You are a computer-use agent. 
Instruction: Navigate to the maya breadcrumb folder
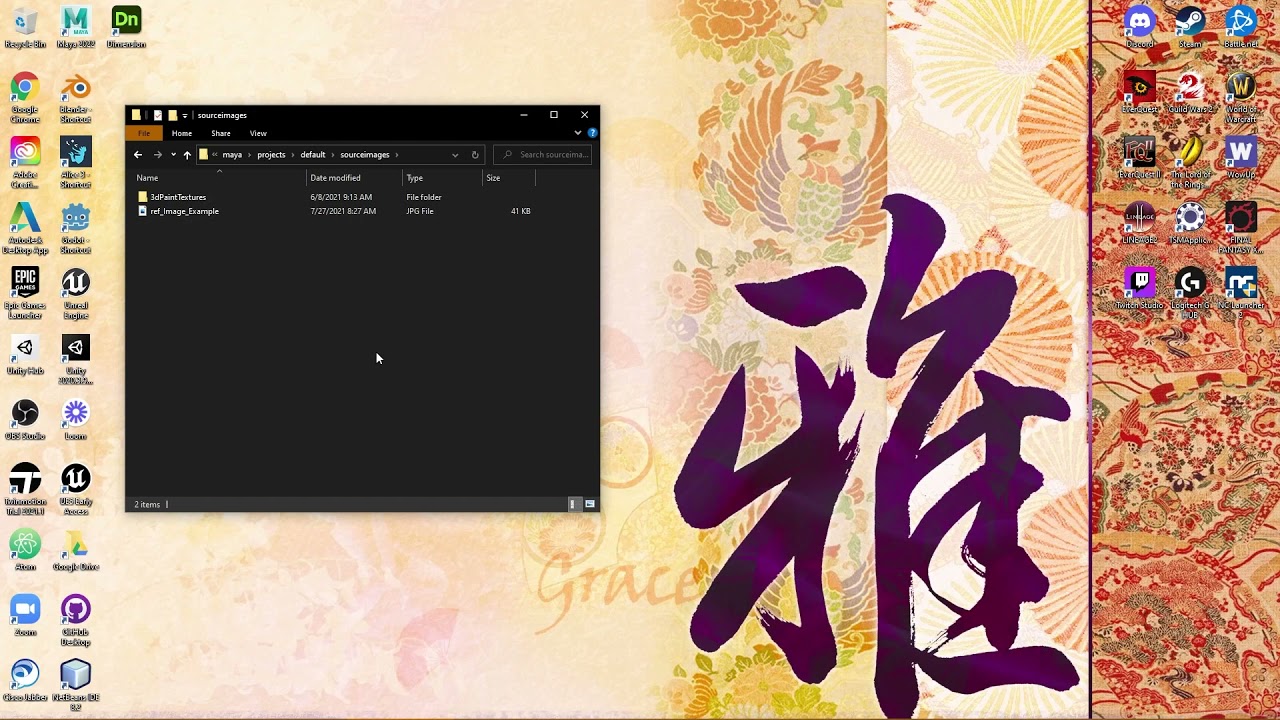coord(232,155)
